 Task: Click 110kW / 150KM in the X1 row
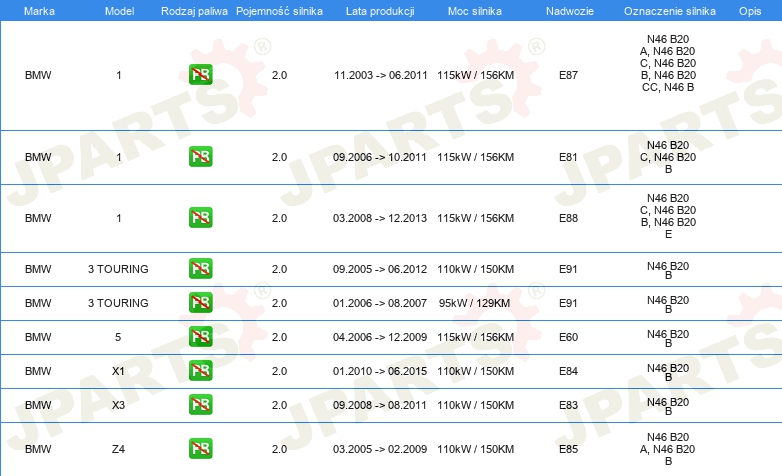point(475,371)
